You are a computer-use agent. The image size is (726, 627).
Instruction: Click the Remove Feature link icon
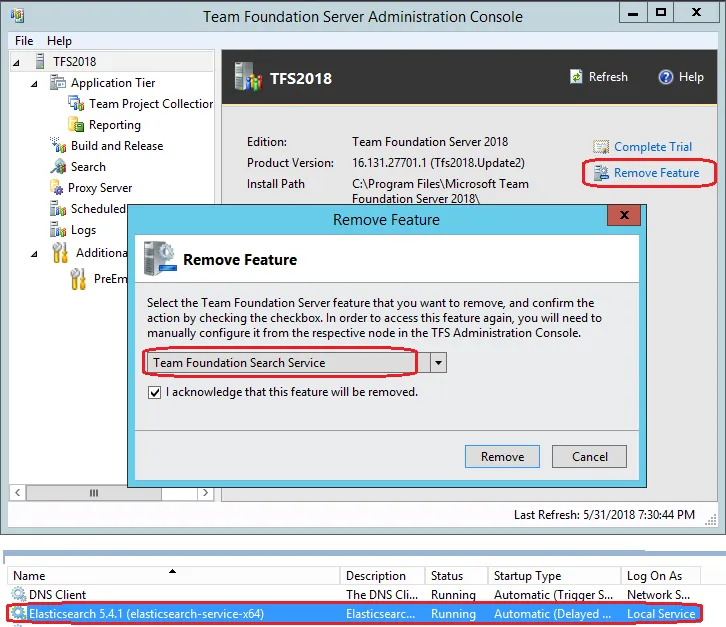click(x=601, y=173)
